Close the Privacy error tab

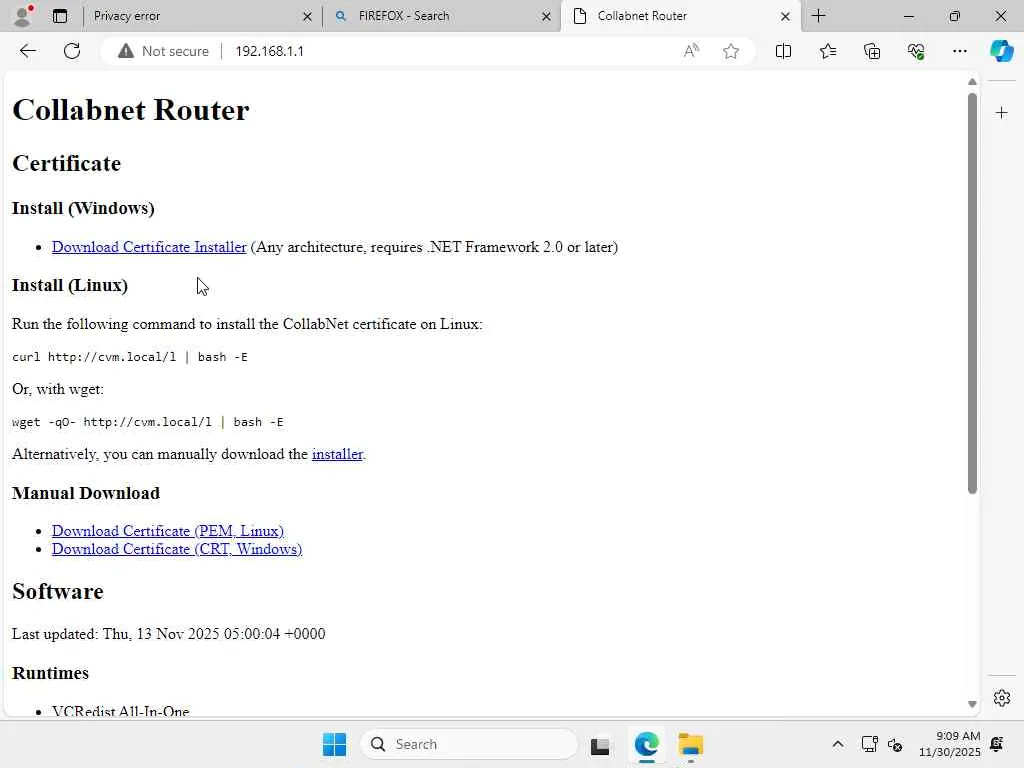click(x=307, y=16)
